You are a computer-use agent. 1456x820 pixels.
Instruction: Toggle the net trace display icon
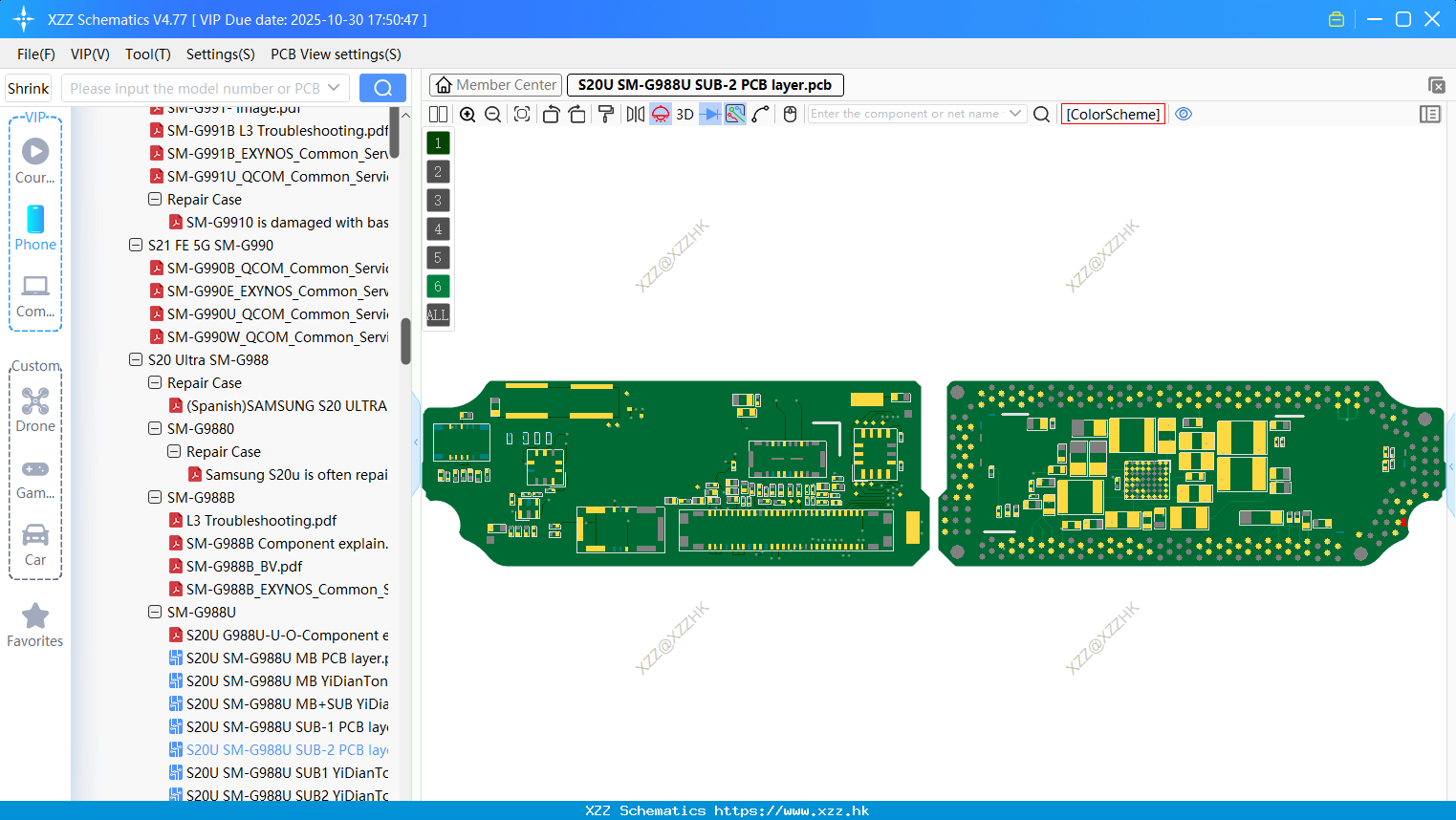[x=735, y=114]
